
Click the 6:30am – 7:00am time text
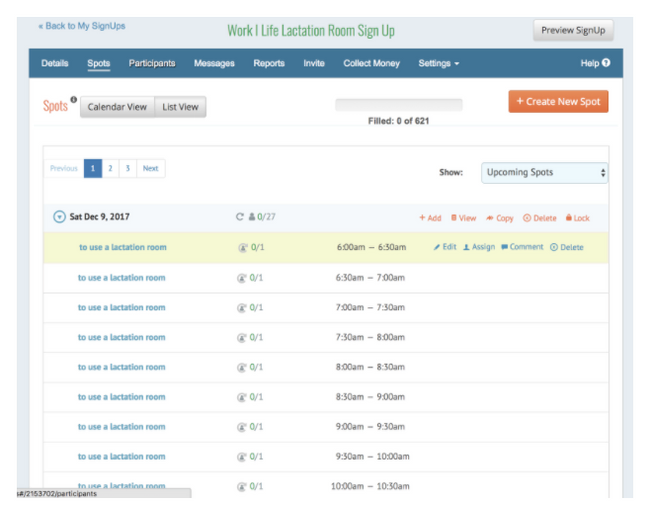[x=370, y=278]
